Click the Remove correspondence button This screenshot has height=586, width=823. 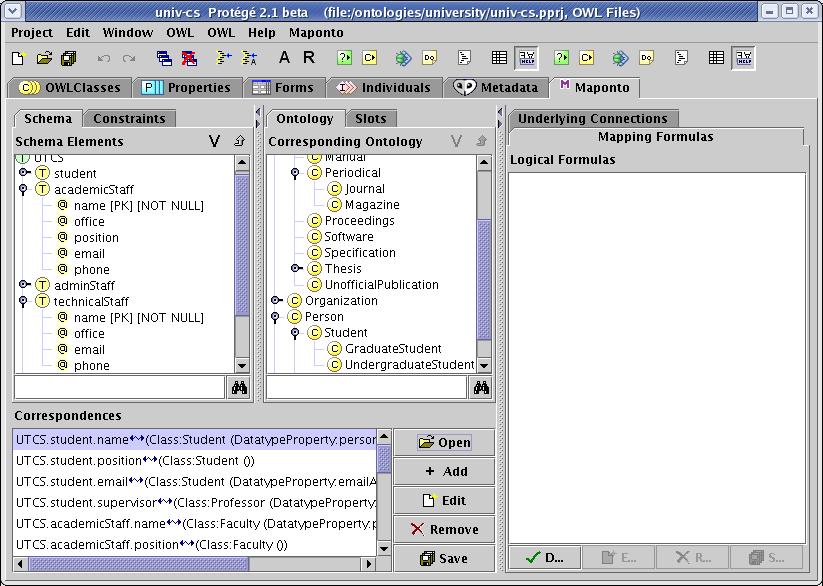tap(444, 529)
